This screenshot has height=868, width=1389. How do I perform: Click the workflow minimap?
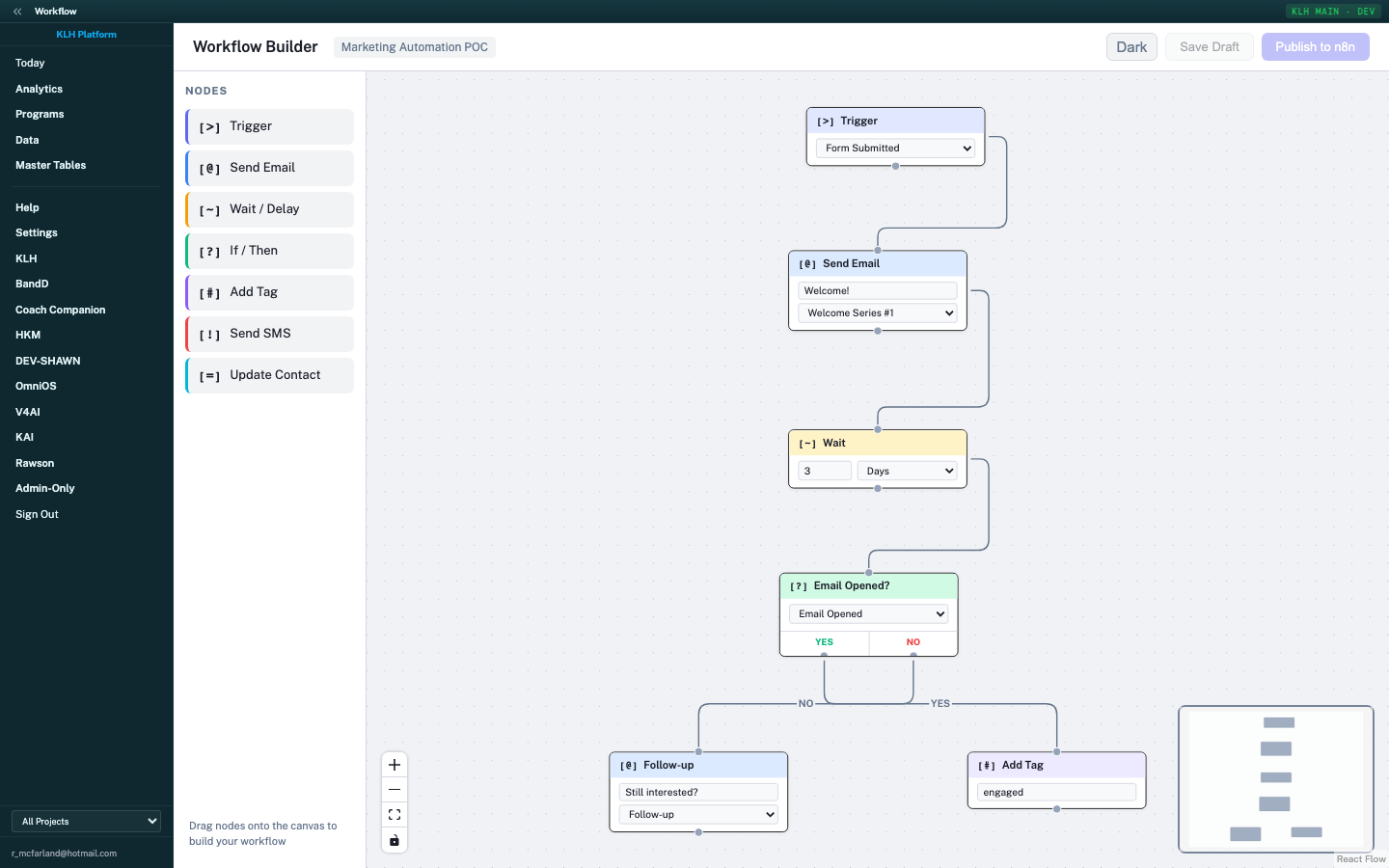click(1276, 779)
